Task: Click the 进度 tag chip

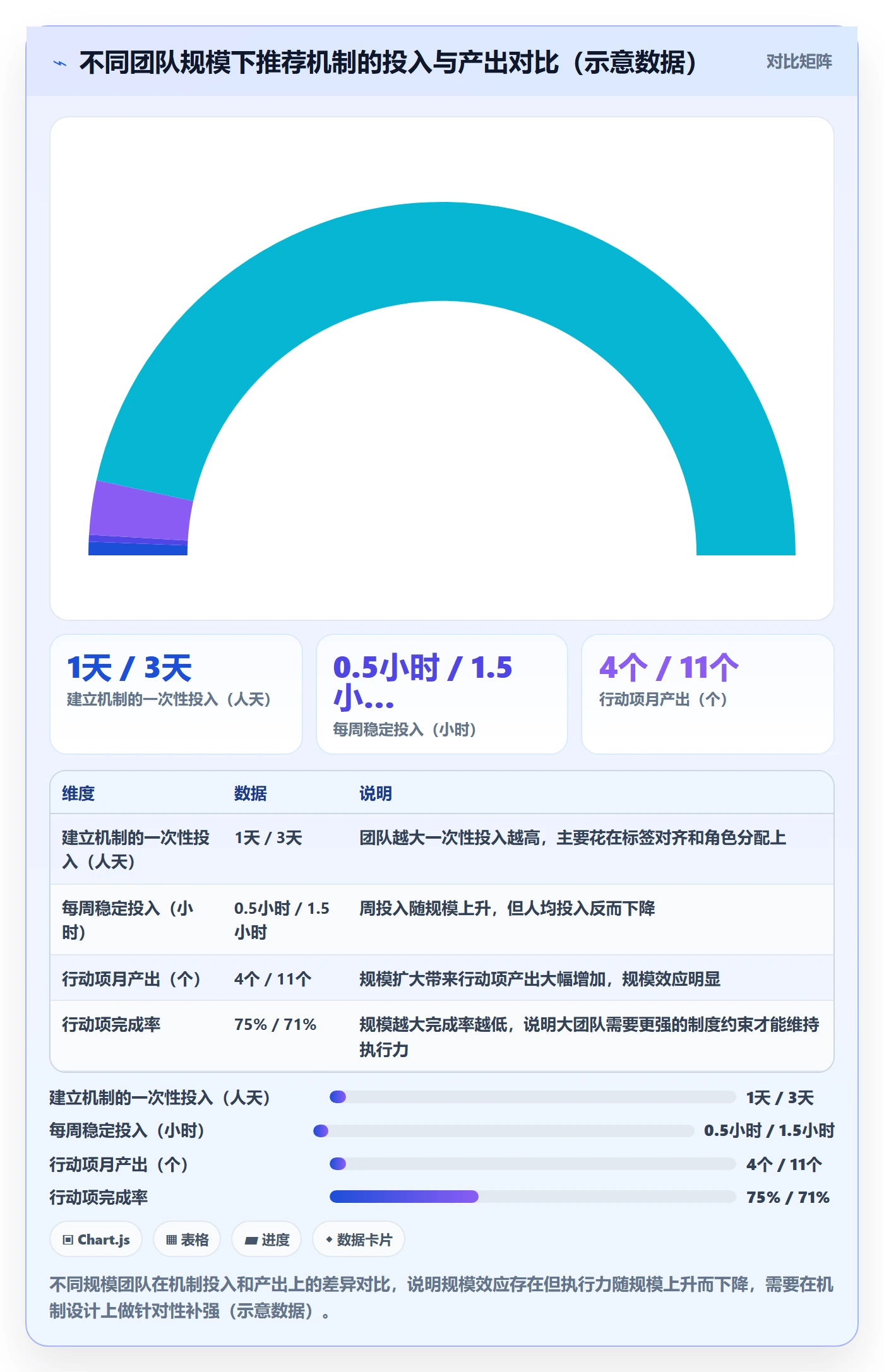Action: click(x=266, y=1239)
